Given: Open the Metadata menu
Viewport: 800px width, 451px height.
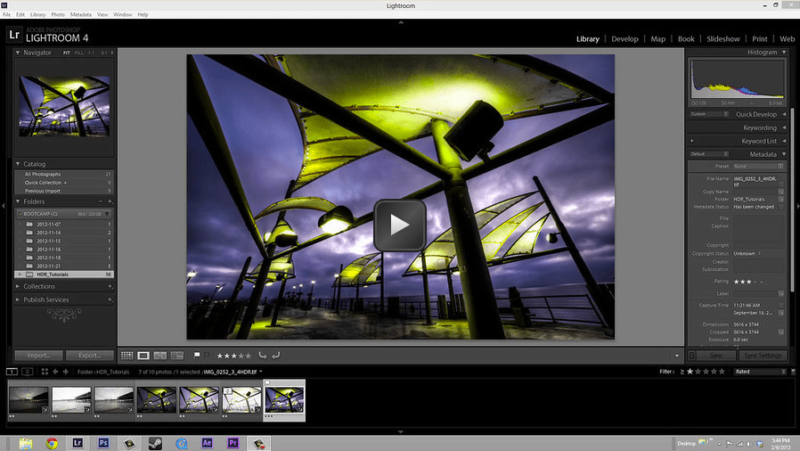Looking at the screenshot, I should pos(81,15).
